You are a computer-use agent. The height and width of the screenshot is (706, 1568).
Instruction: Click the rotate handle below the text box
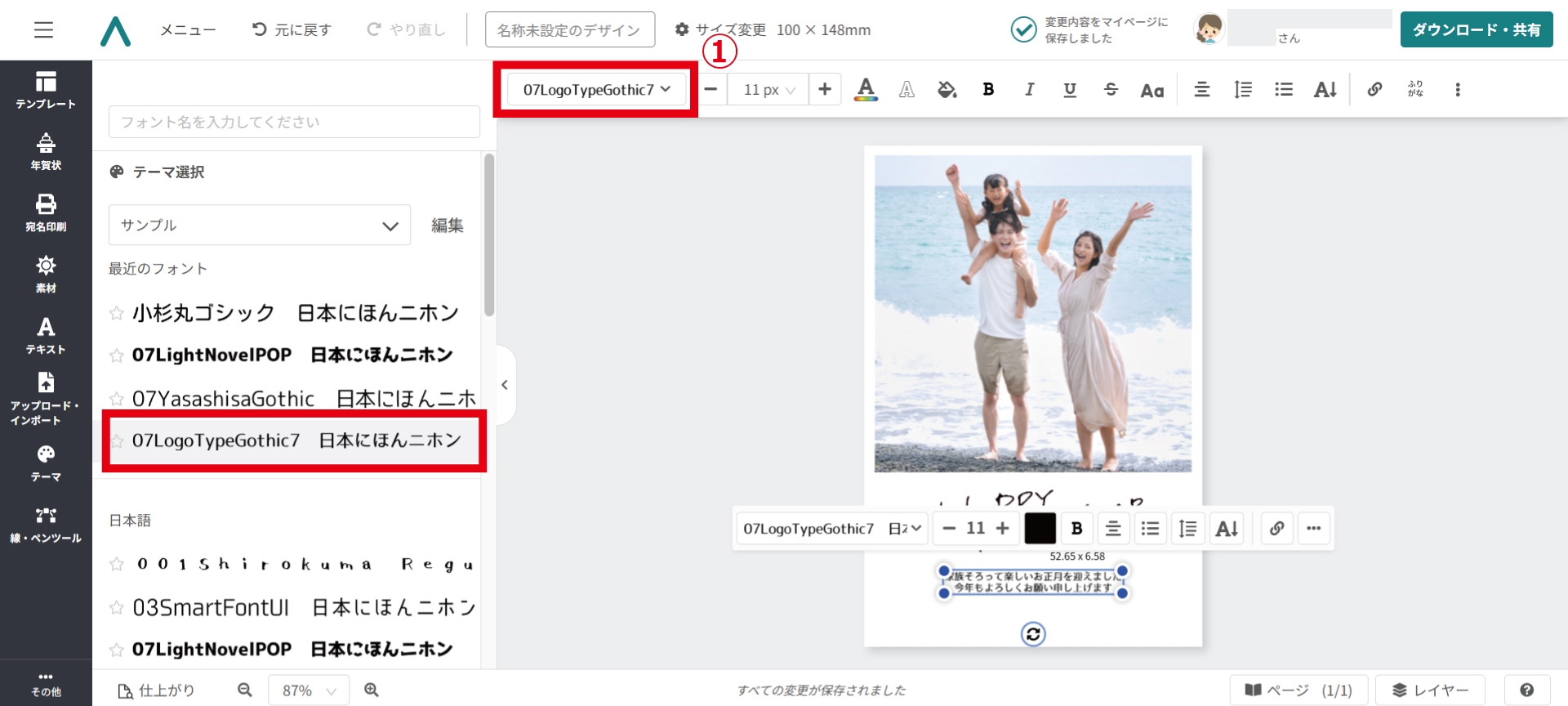[x=1033, y=634]
